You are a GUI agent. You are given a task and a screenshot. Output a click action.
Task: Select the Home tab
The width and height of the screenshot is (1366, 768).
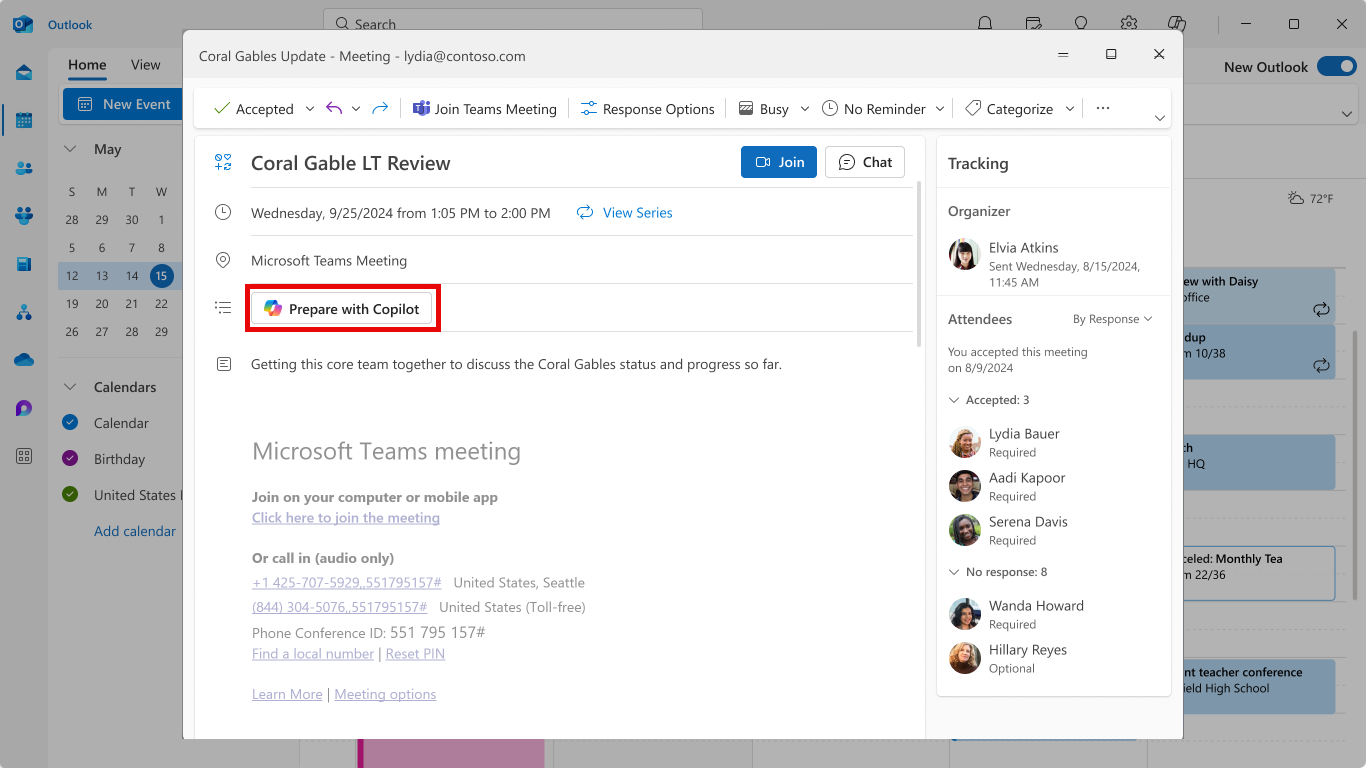(87, 65)
